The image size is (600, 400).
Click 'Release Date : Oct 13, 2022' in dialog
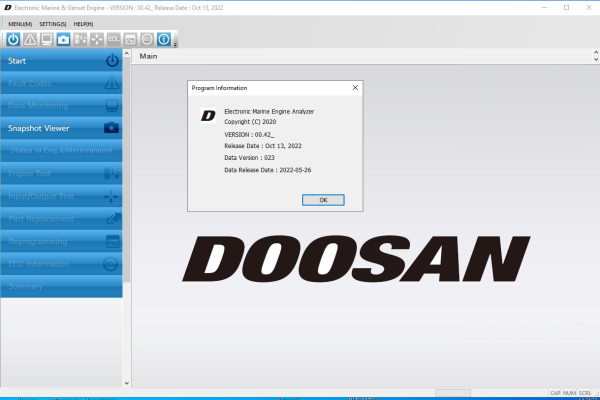pyautogui.click(x=263, y=146)
